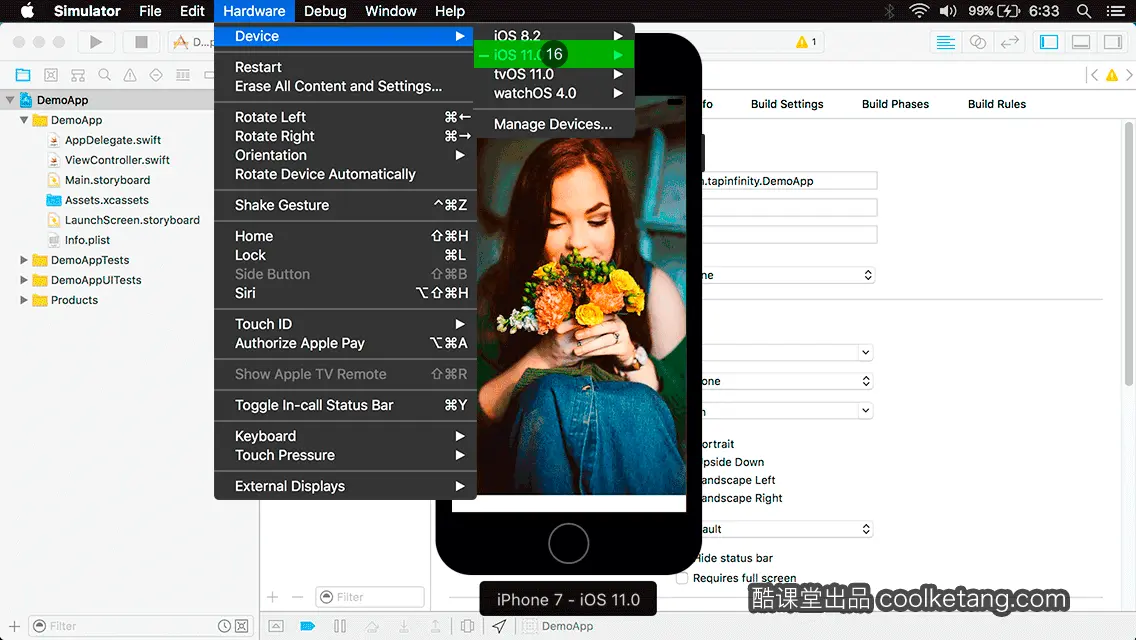Screen dimensions: 1136x640
Task: Show the Version editor
Action: [x=1009, y=42]
